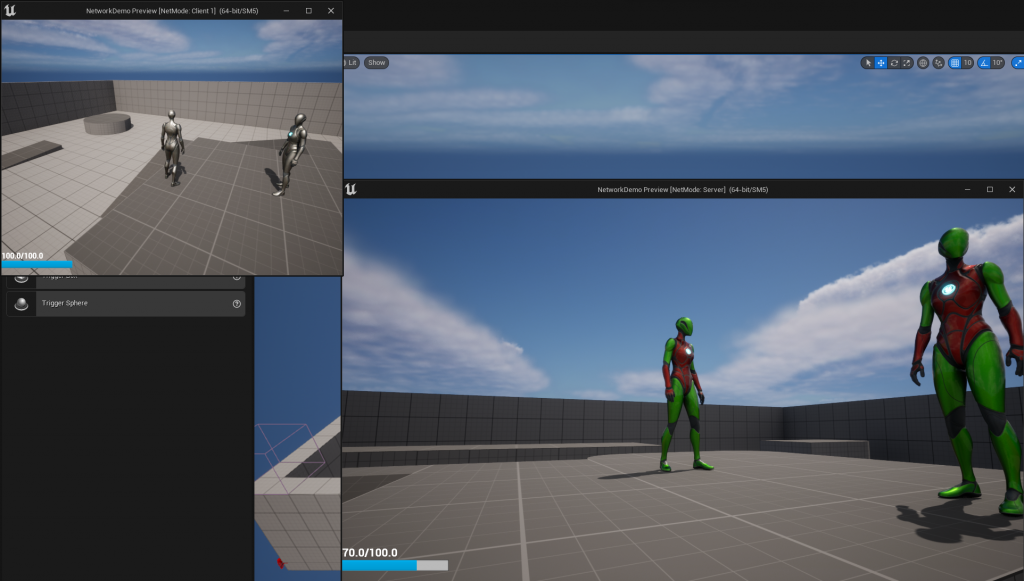
Task: Maximize the Server preview window
Action: pyautogui.click(x=990, y=189)
